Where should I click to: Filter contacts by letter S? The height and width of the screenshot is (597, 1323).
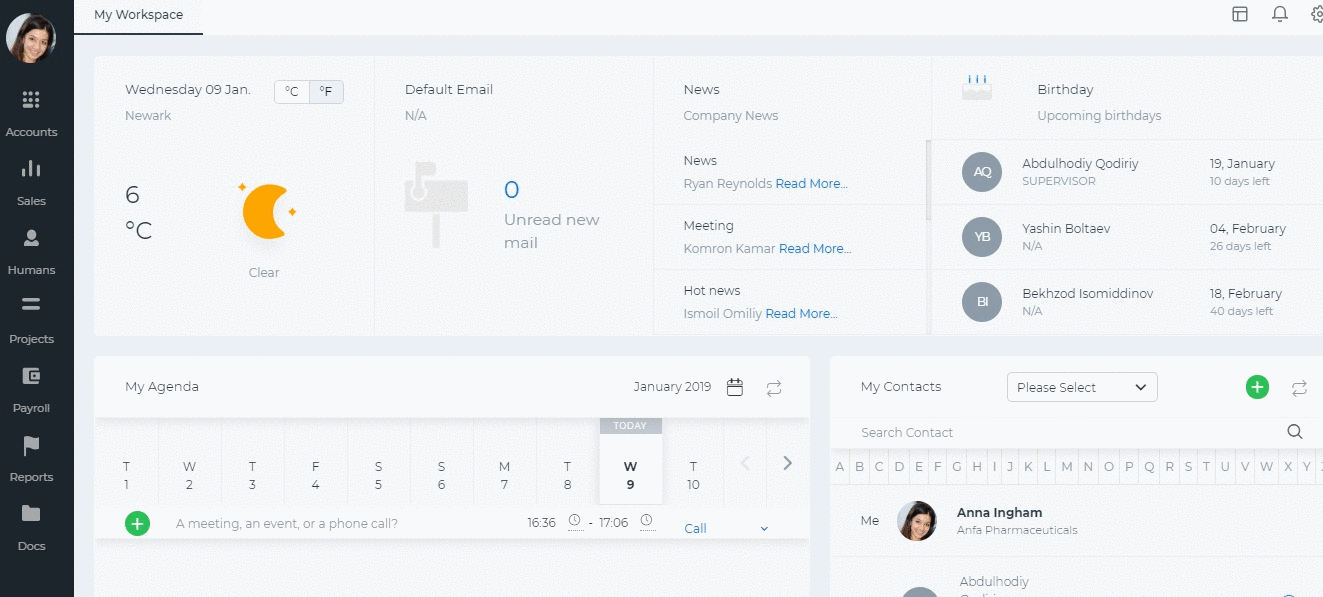1188,467
